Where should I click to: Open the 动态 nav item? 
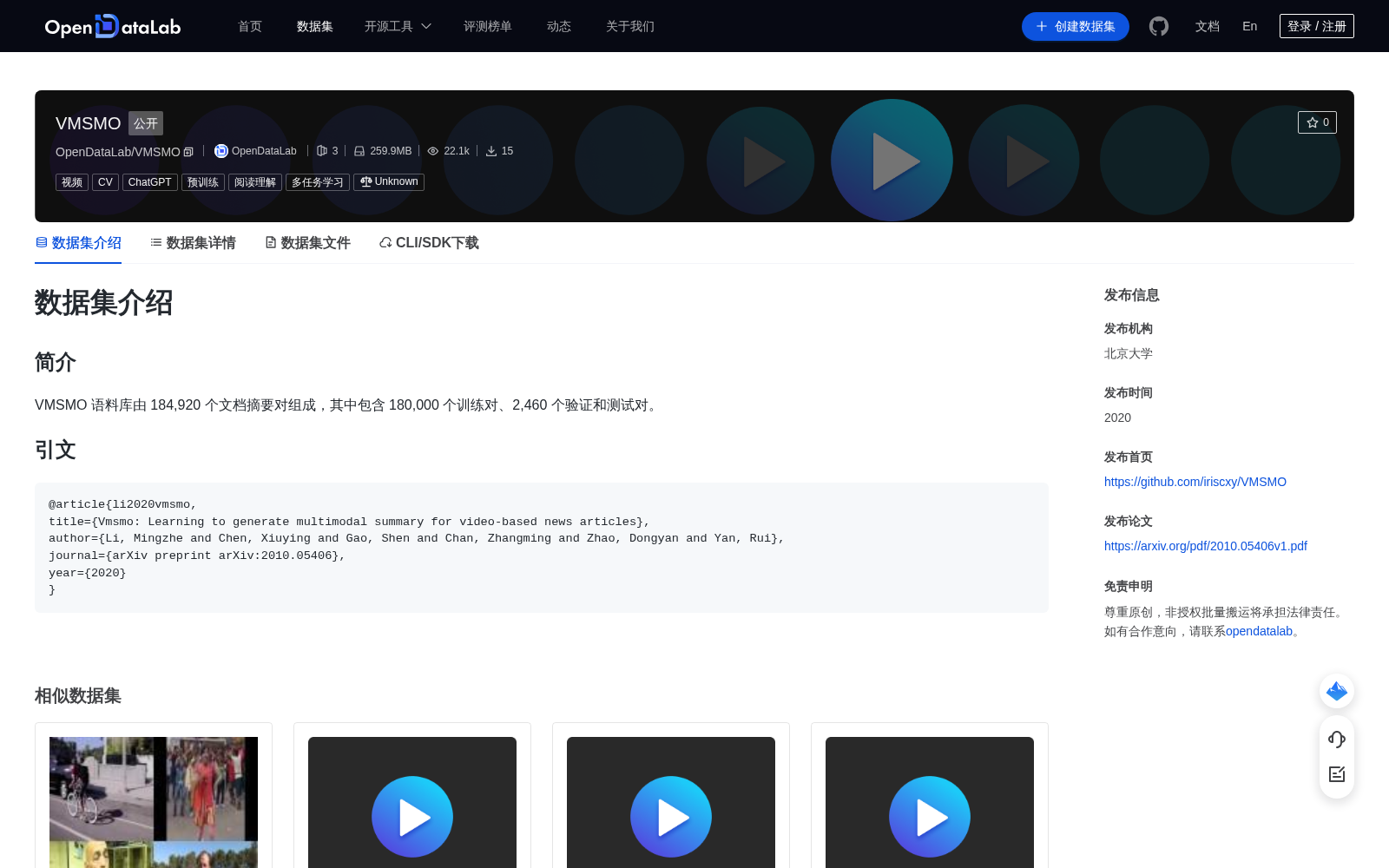coord(559,26)
